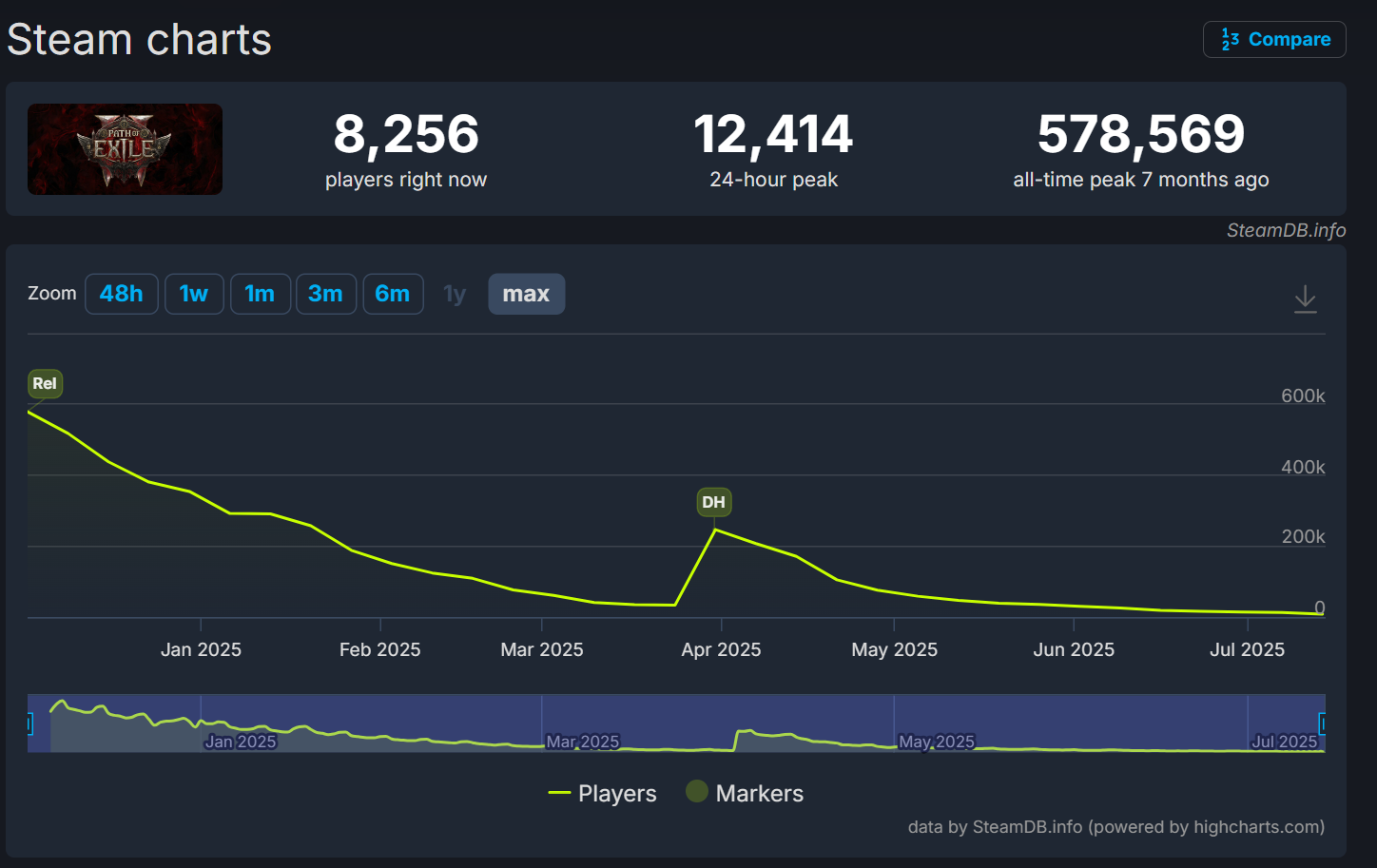Open the Path of Exile 2 game thumbnail

(x=125, y=149)
